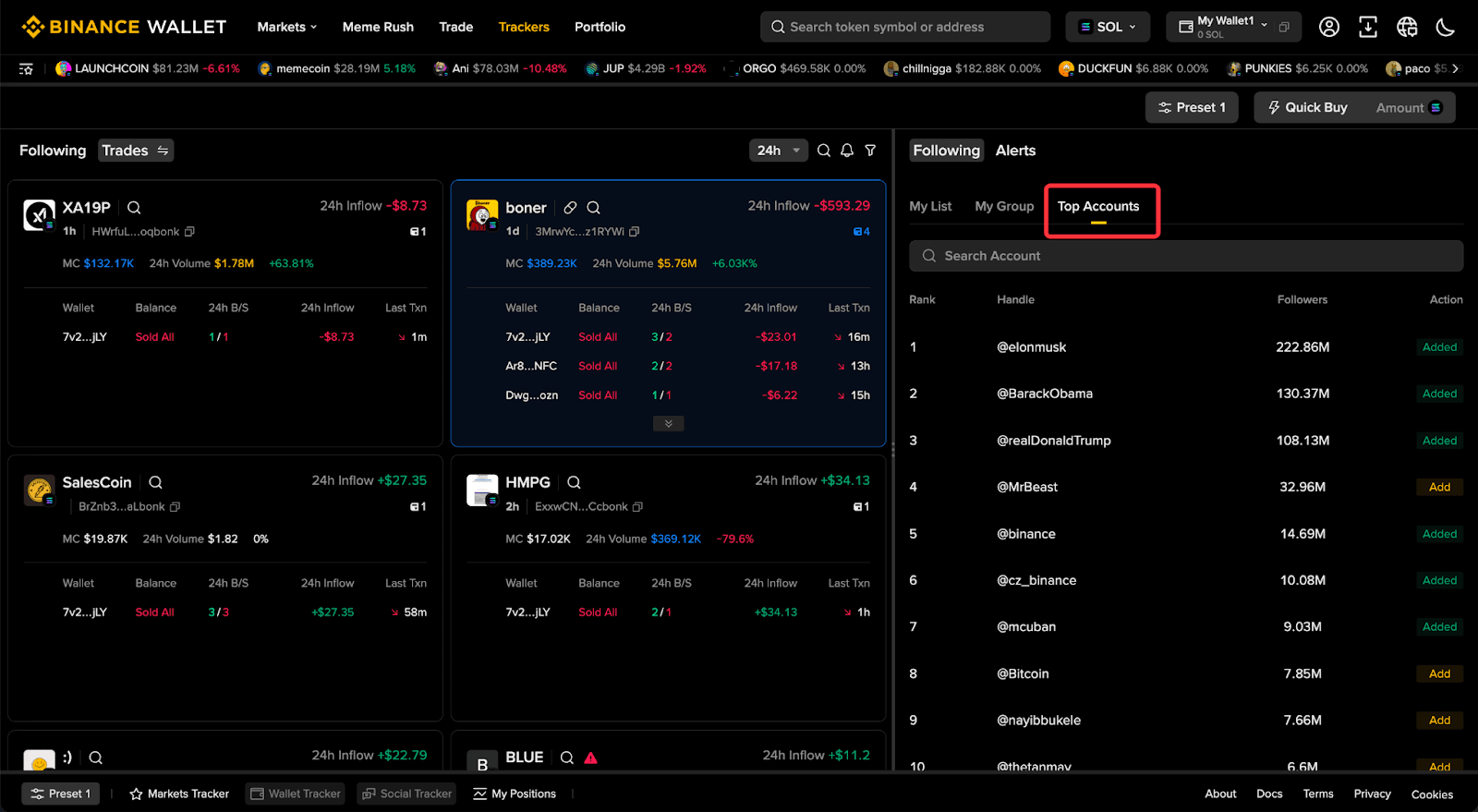The height and width of the screenshot is (812, 1478).
Task: Open Markets Tracker in bottom bar
Action: point(179,794)
